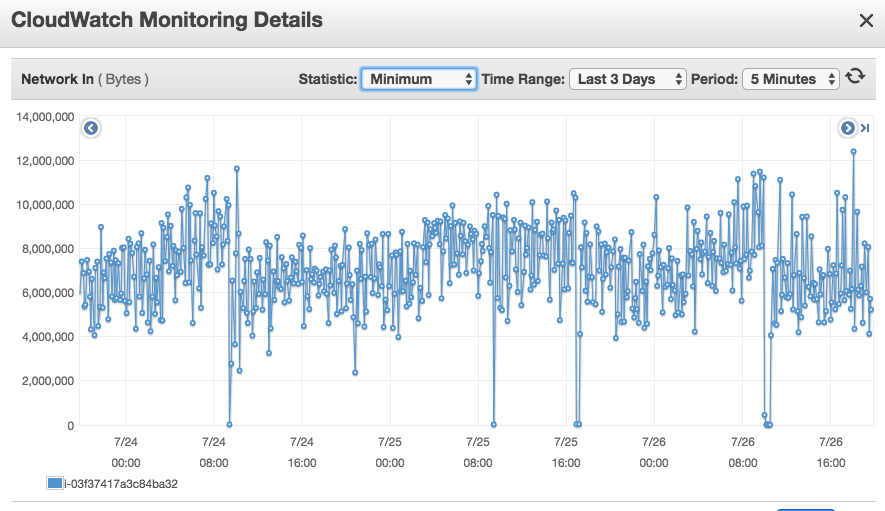Pan the graph forward with right arrow

pyautogui.click(x=847, y=128)
